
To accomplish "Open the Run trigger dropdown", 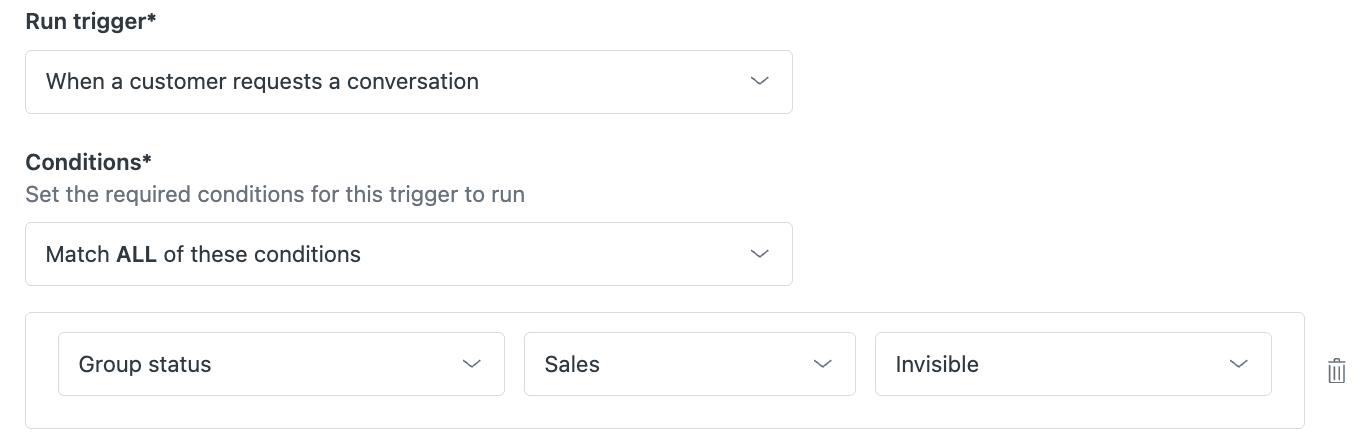I will [x=408, y=82].
